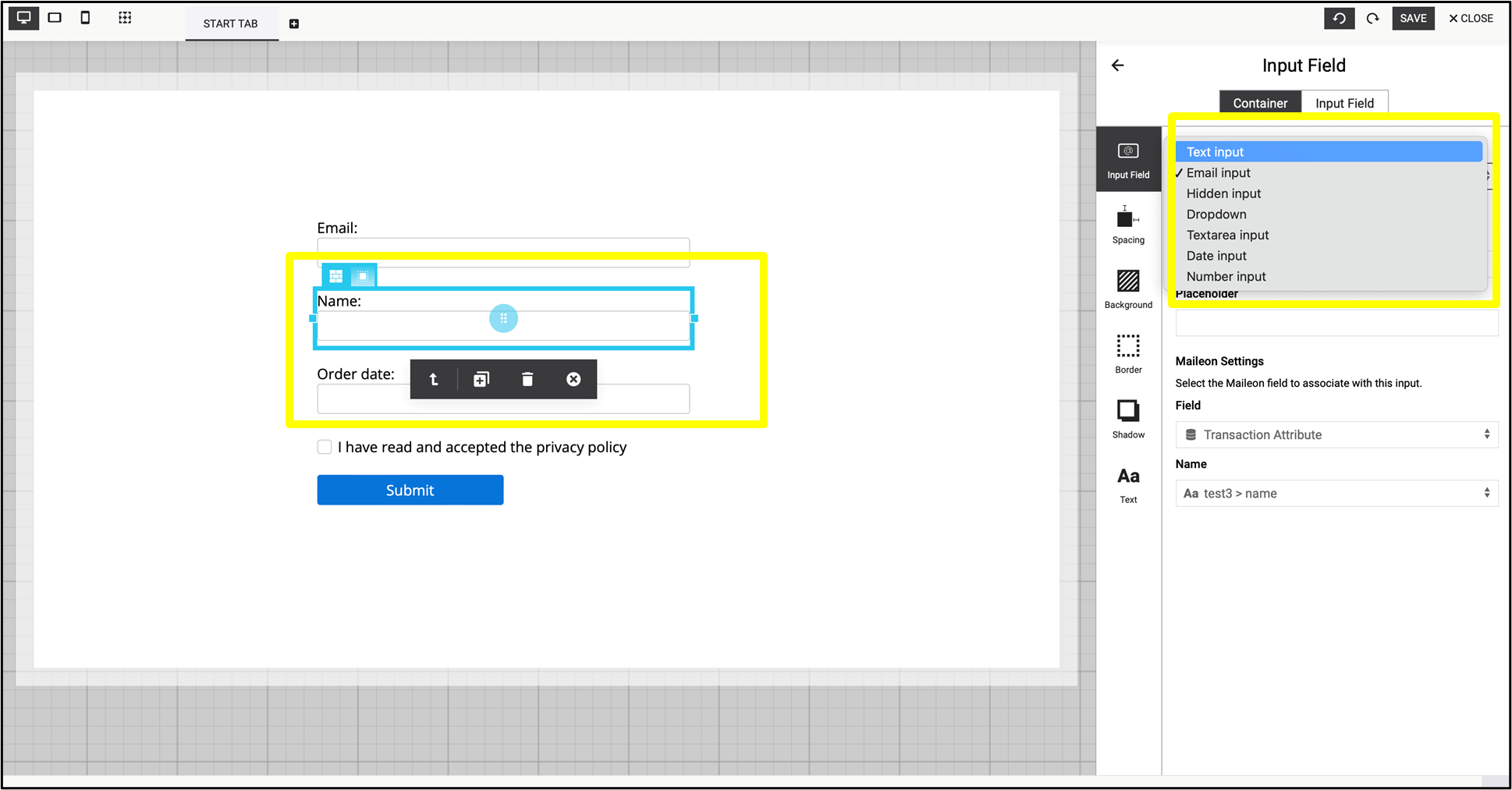Image resolution: width=1512 pixels, height=790 pixels.
Task: Delete the selected Name field
Action: coord(527,379)
